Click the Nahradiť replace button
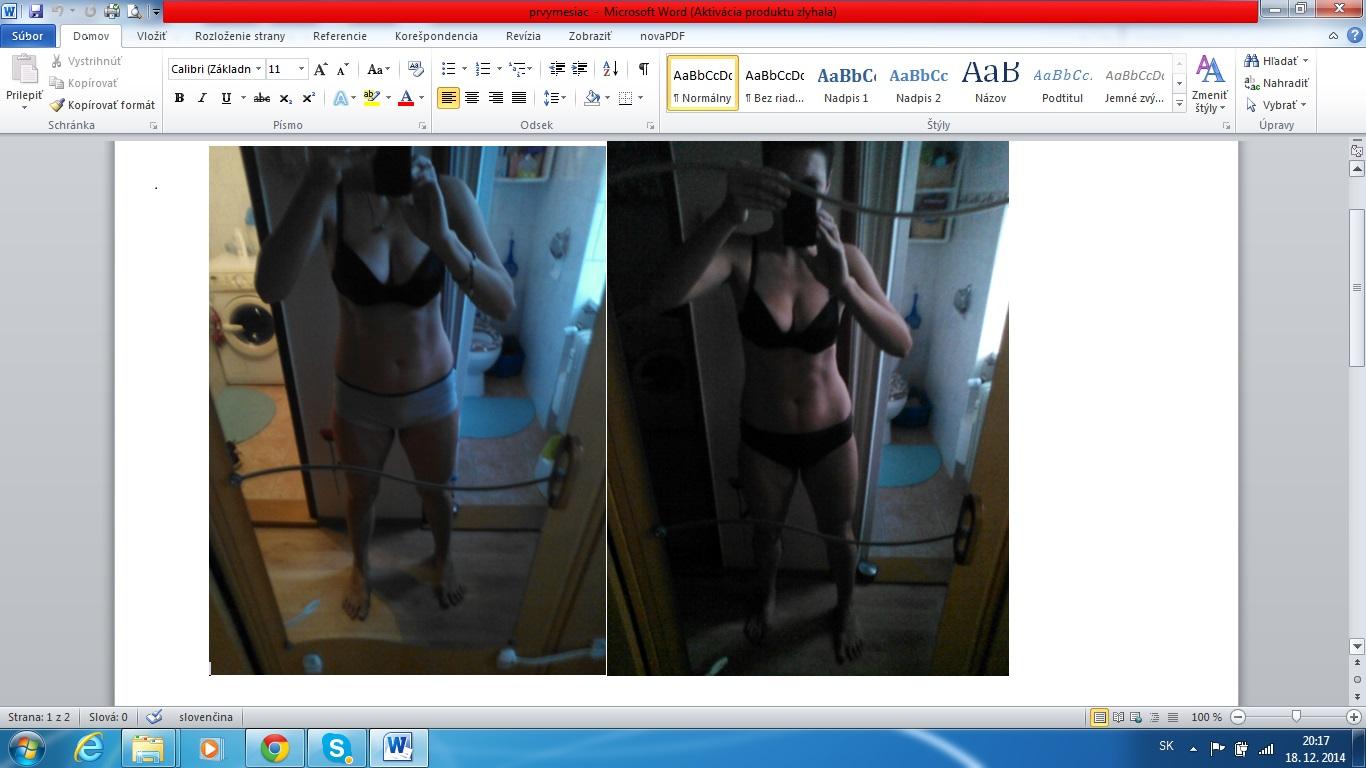This screenshot has width=1366, height=768. click(1276, 83)
